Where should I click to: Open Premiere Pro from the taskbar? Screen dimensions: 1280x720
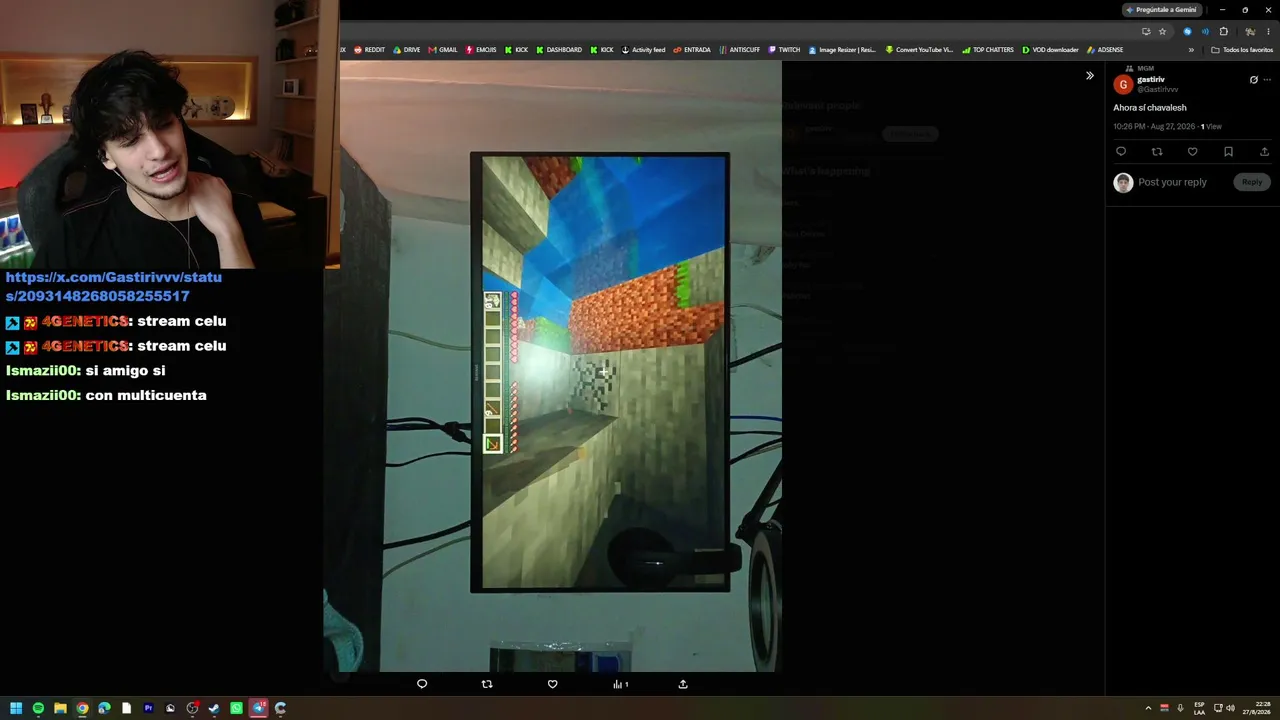(x=148, y=708)
